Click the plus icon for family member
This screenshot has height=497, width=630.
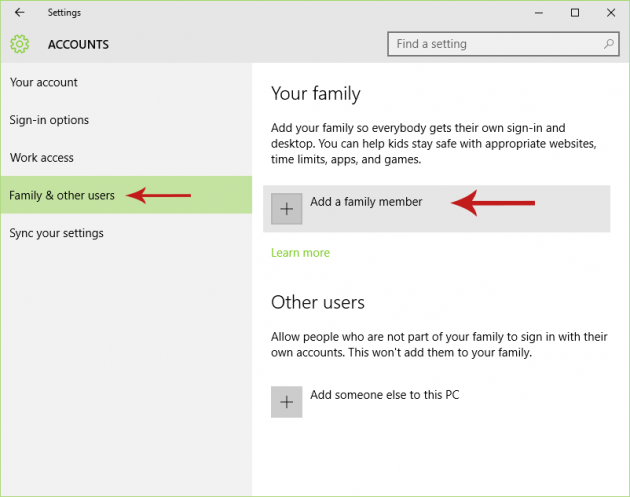(x=287, y=208)
